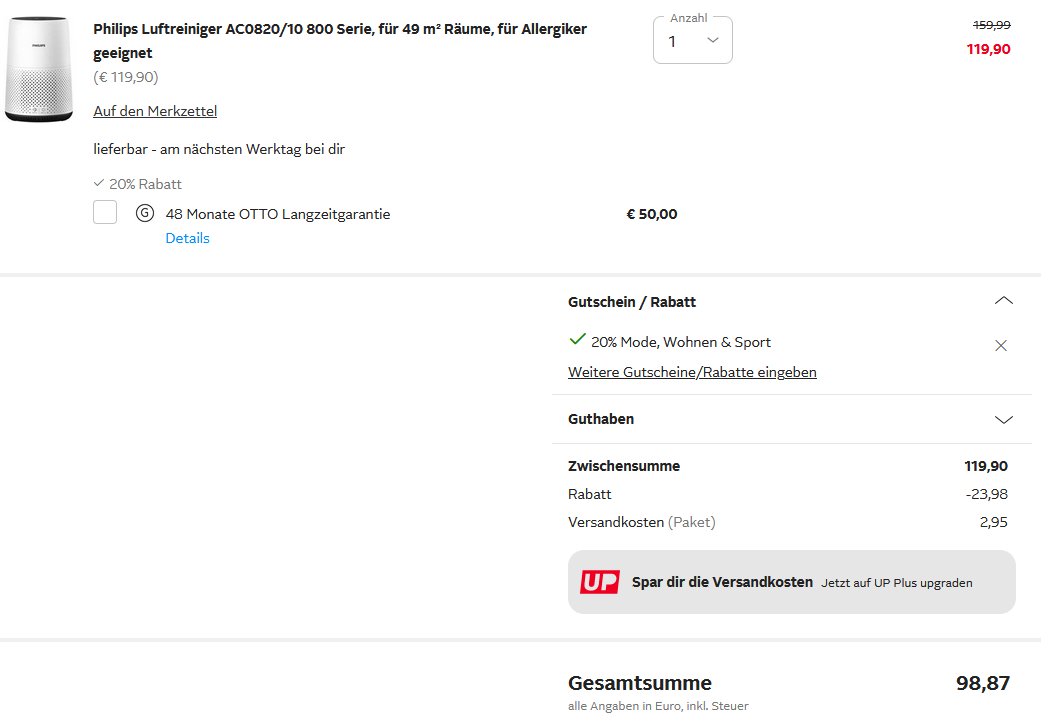Select the struck-through 159,99 original price
Image resolution: width=1041 pixels, height=722 pixels.
coord(991,25)
